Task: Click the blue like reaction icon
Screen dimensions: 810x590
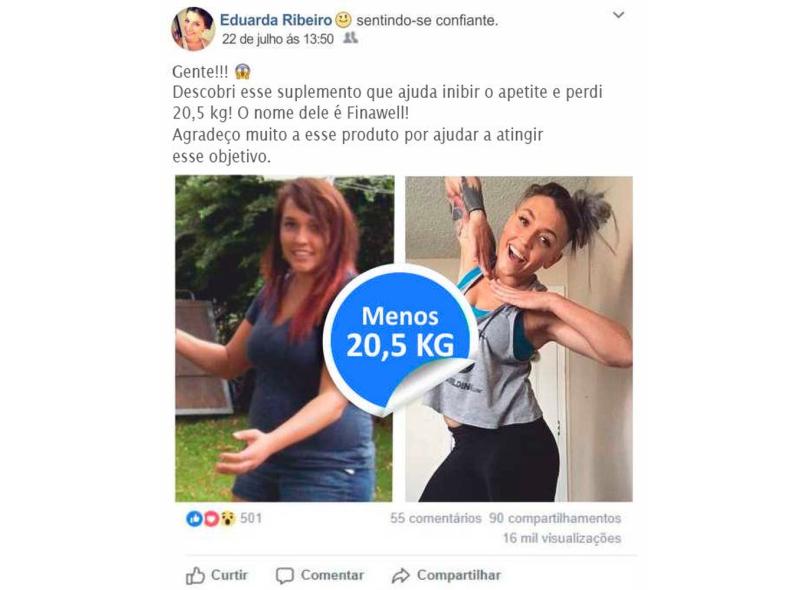Action: (194, 518)
